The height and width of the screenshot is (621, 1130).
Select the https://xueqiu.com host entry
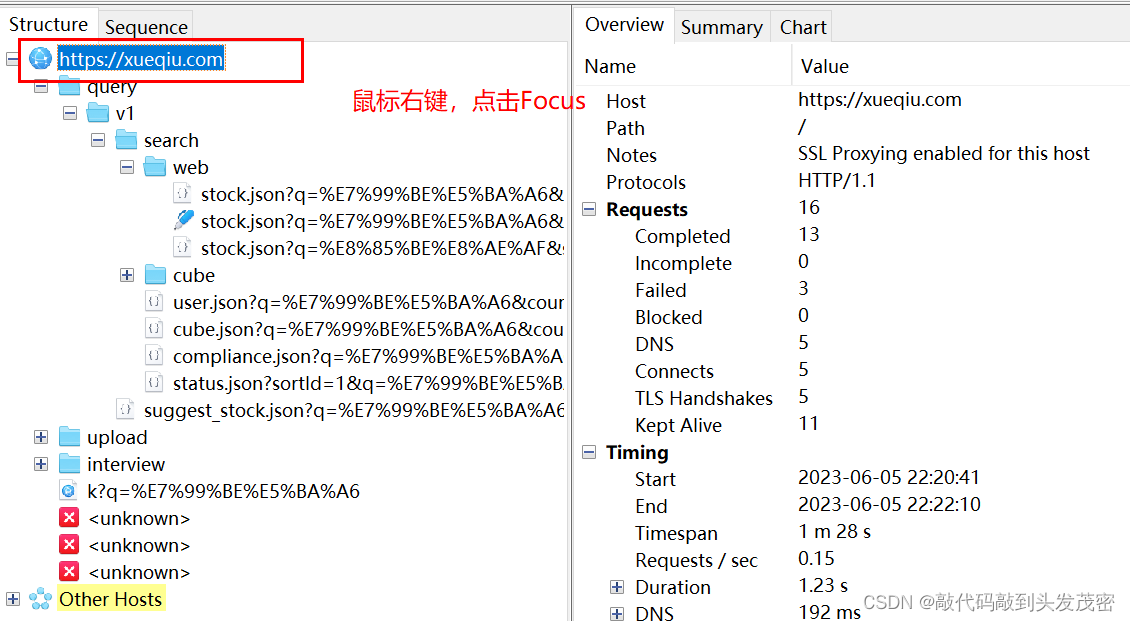(141, 59)
